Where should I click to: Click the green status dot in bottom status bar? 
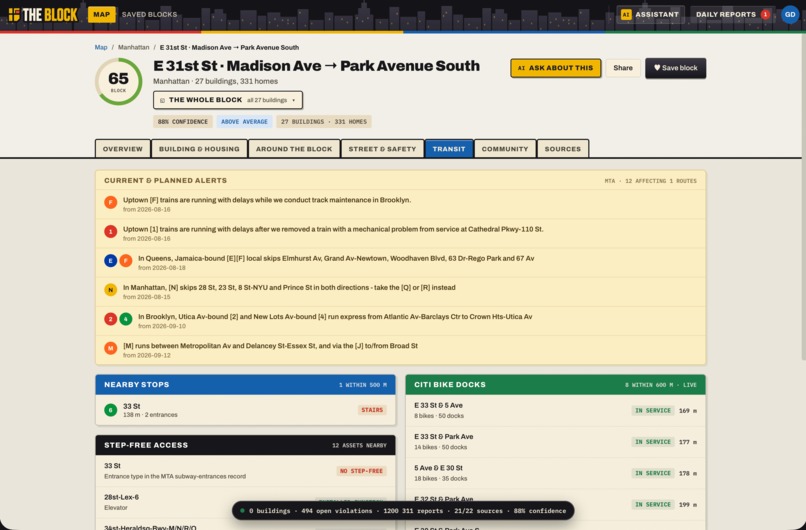pyautogui.click(x=242, y=510)
